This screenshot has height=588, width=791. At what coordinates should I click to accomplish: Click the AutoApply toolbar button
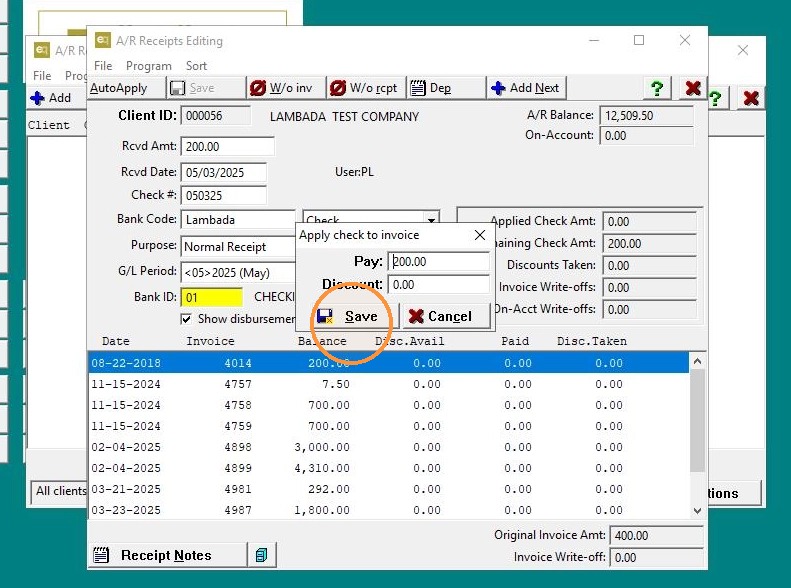click(x=127, y=88)
